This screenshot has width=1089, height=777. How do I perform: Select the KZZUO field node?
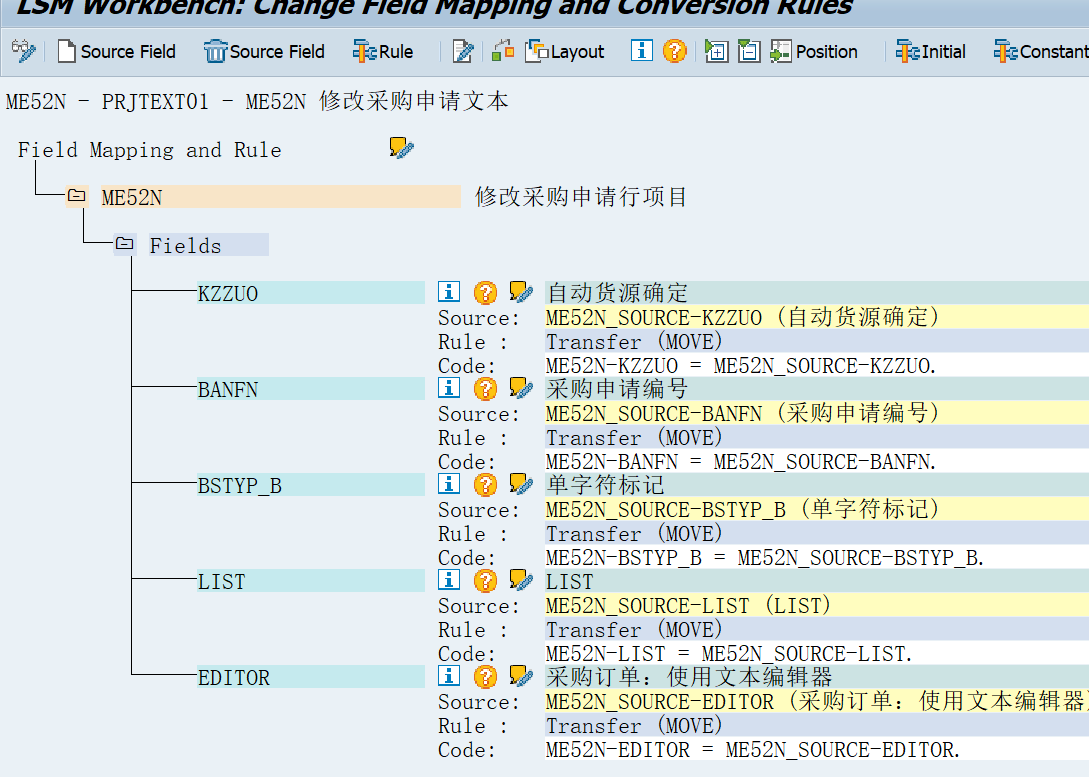coord(310,293)
